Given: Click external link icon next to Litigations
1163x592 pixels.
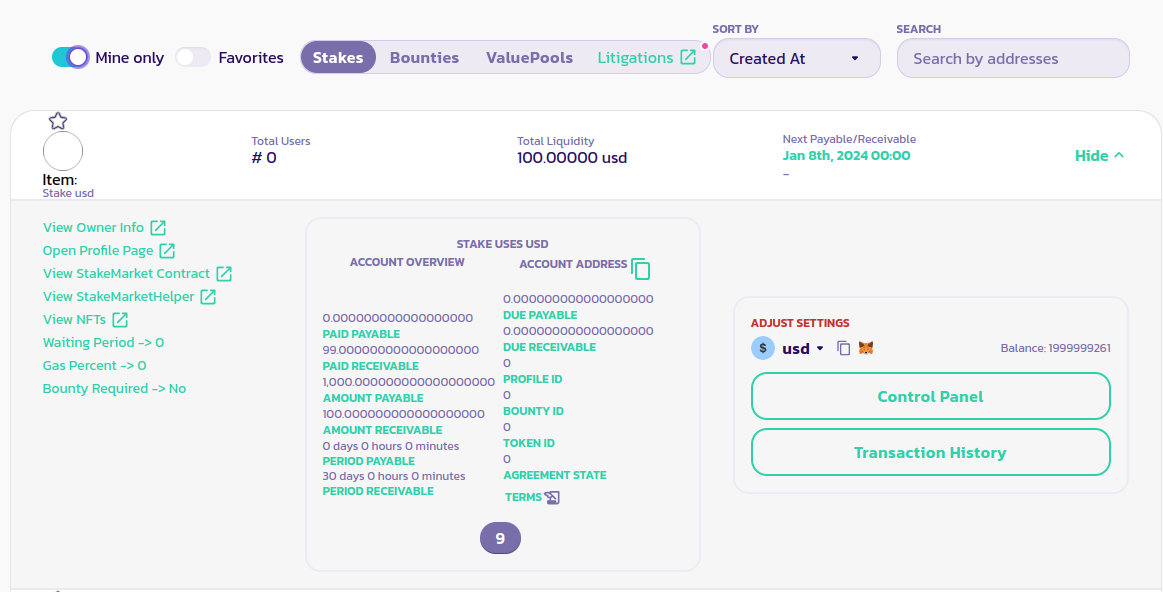Looking at the screenshot, I should [x=688, y=57].
